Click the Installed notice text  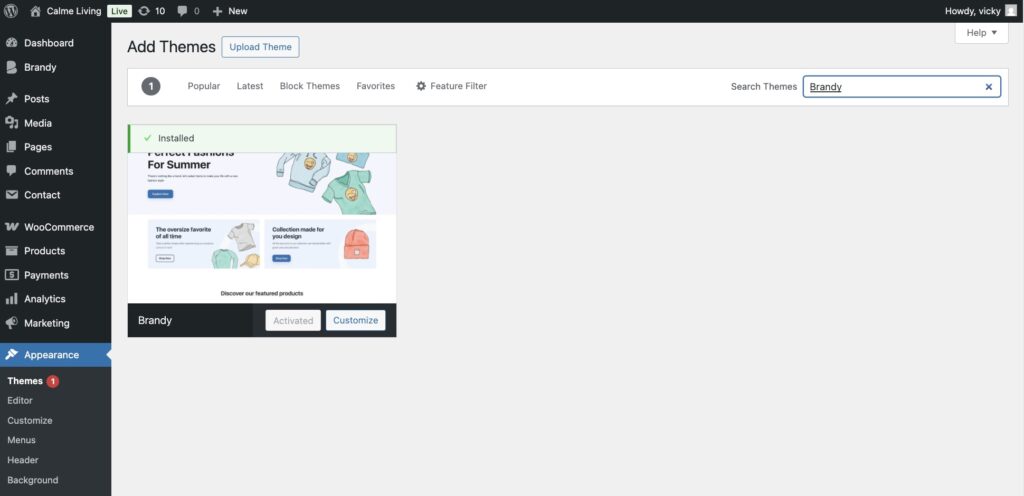tap(176, 138)
